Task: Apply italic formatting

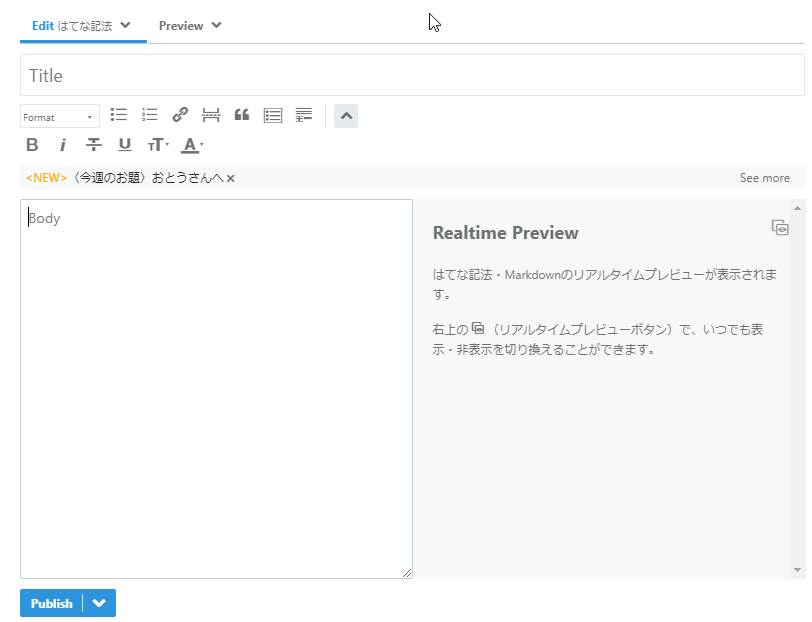Action: [63, 145]
